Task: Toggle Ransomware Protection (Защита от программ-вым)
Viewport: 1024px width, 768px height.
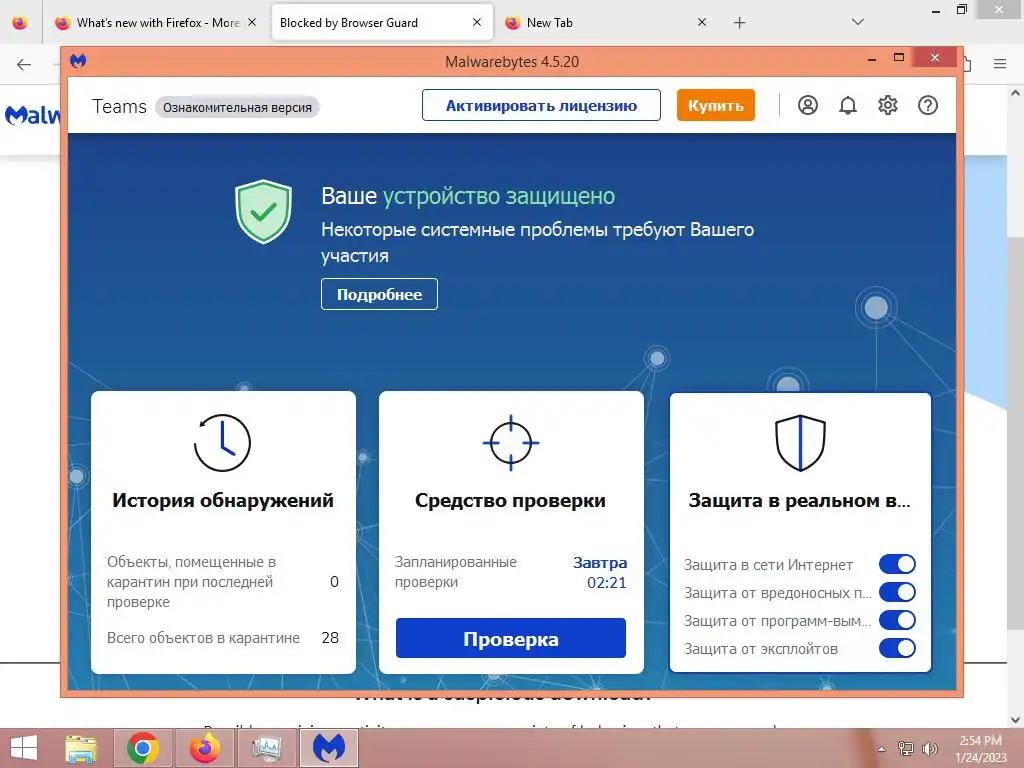Action: [897, 620]
